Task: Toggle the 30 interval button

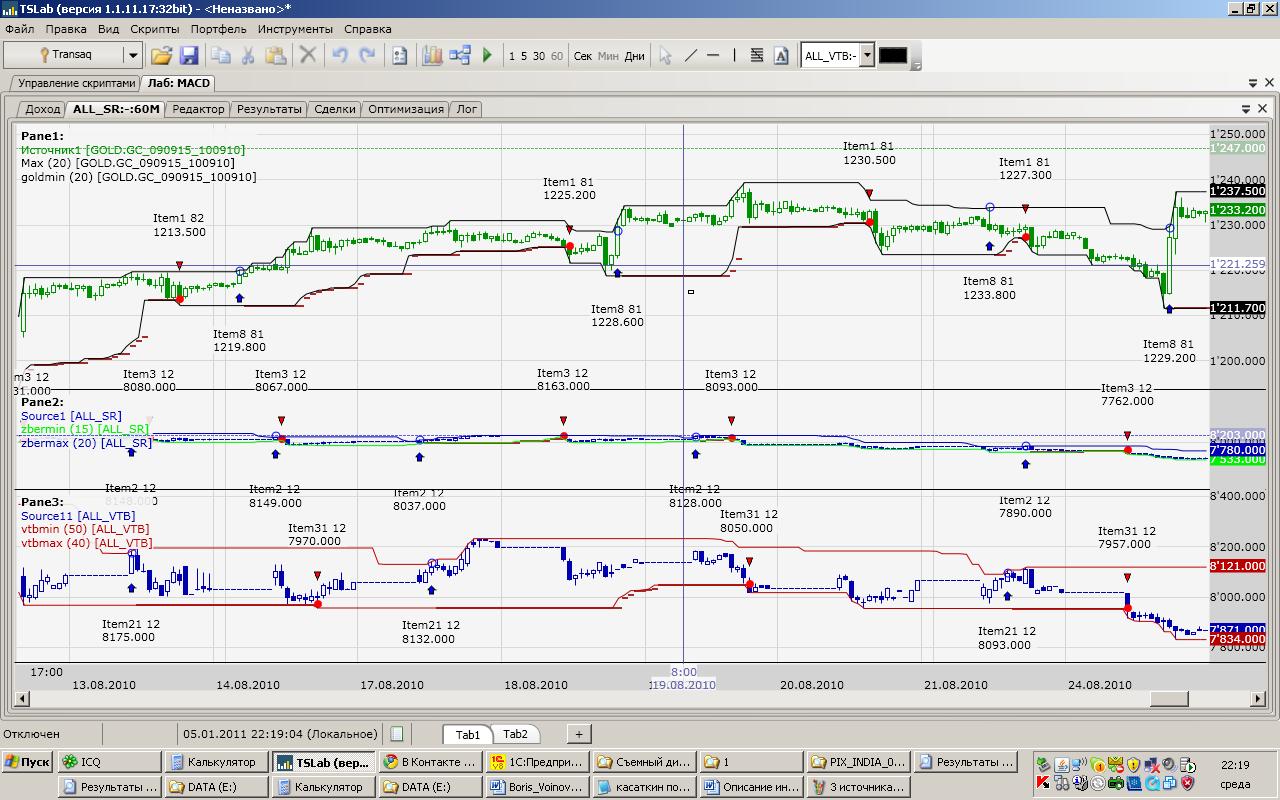Action: (539, 56)
